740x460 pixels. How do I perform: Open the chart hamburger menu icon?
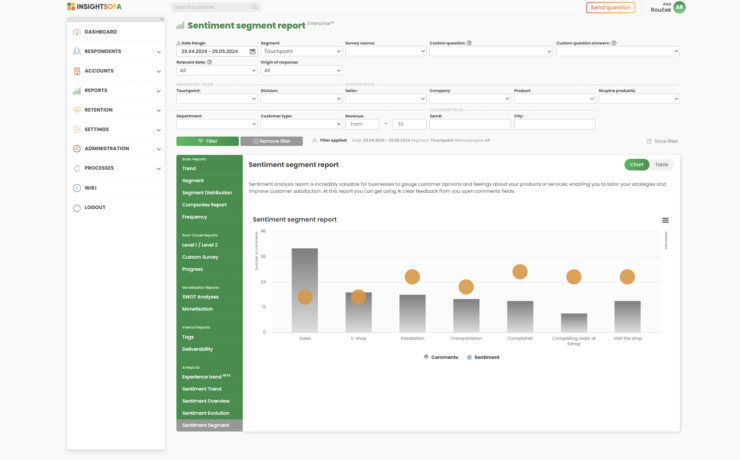pos(665,220)
